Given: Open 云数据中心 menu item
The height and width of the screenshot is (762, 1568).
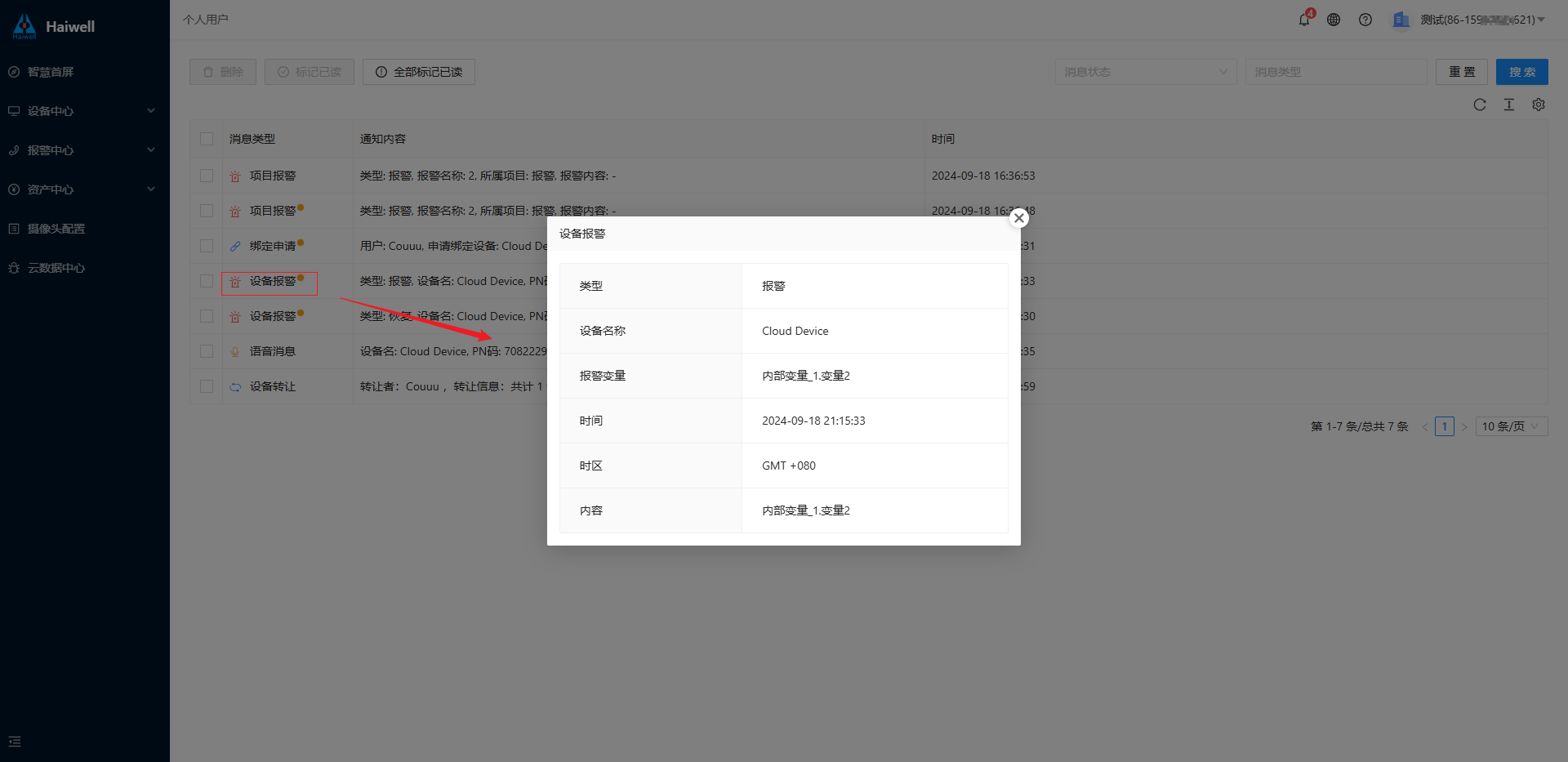Looking at the screenshot, I should click(x=85, y=268).
